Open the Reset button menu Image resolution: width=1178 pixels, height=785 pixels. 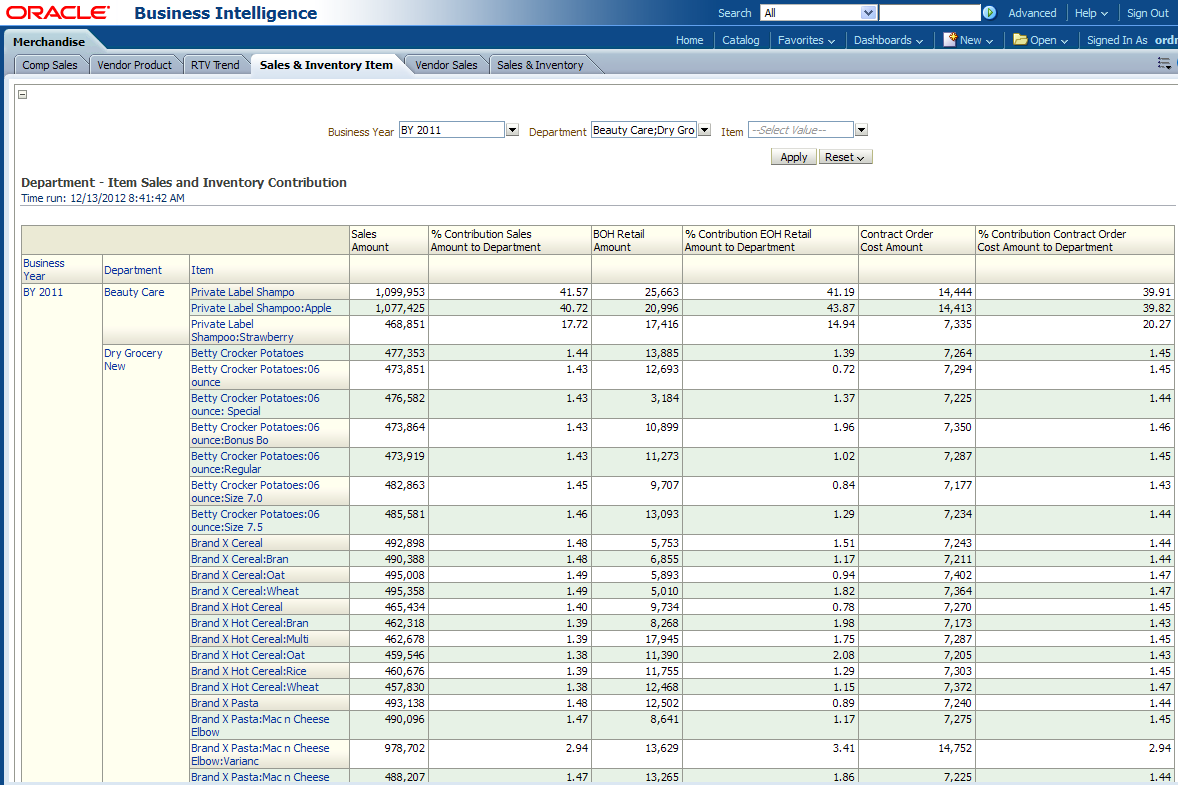(x=845, y=157)
